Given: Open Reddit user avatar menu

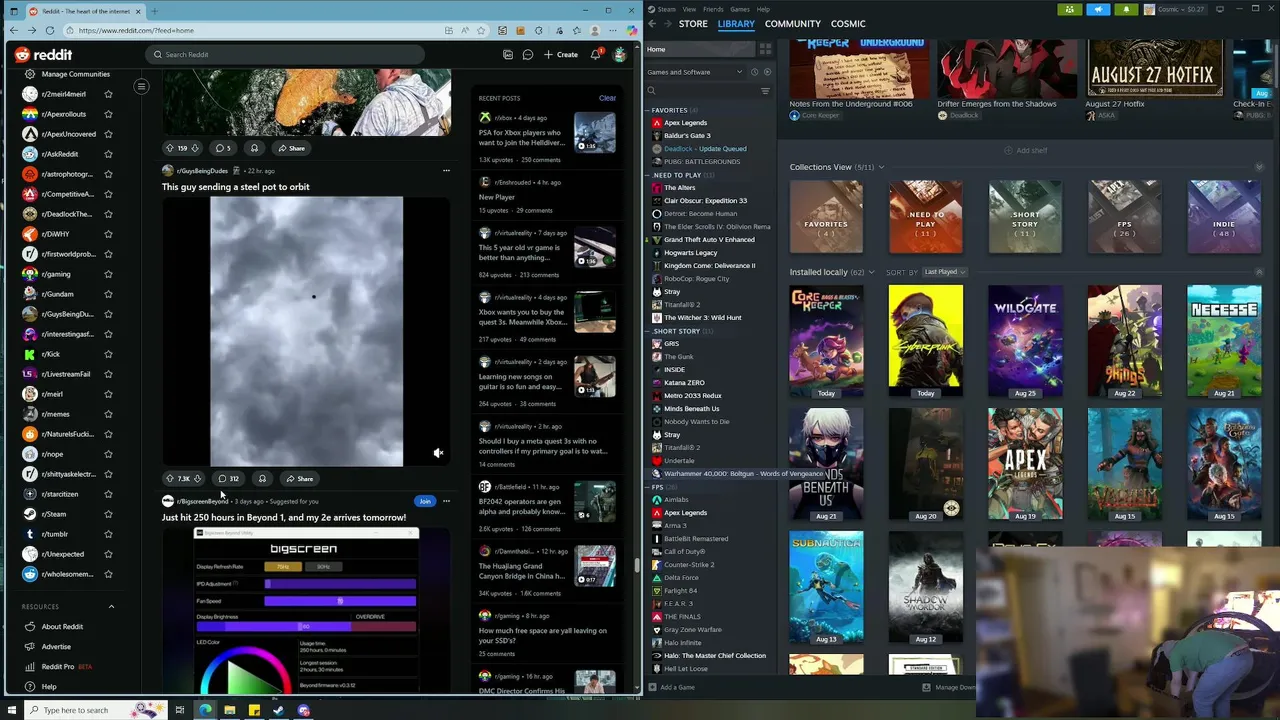Looking at the screenshot, I should tap(620, 55).
